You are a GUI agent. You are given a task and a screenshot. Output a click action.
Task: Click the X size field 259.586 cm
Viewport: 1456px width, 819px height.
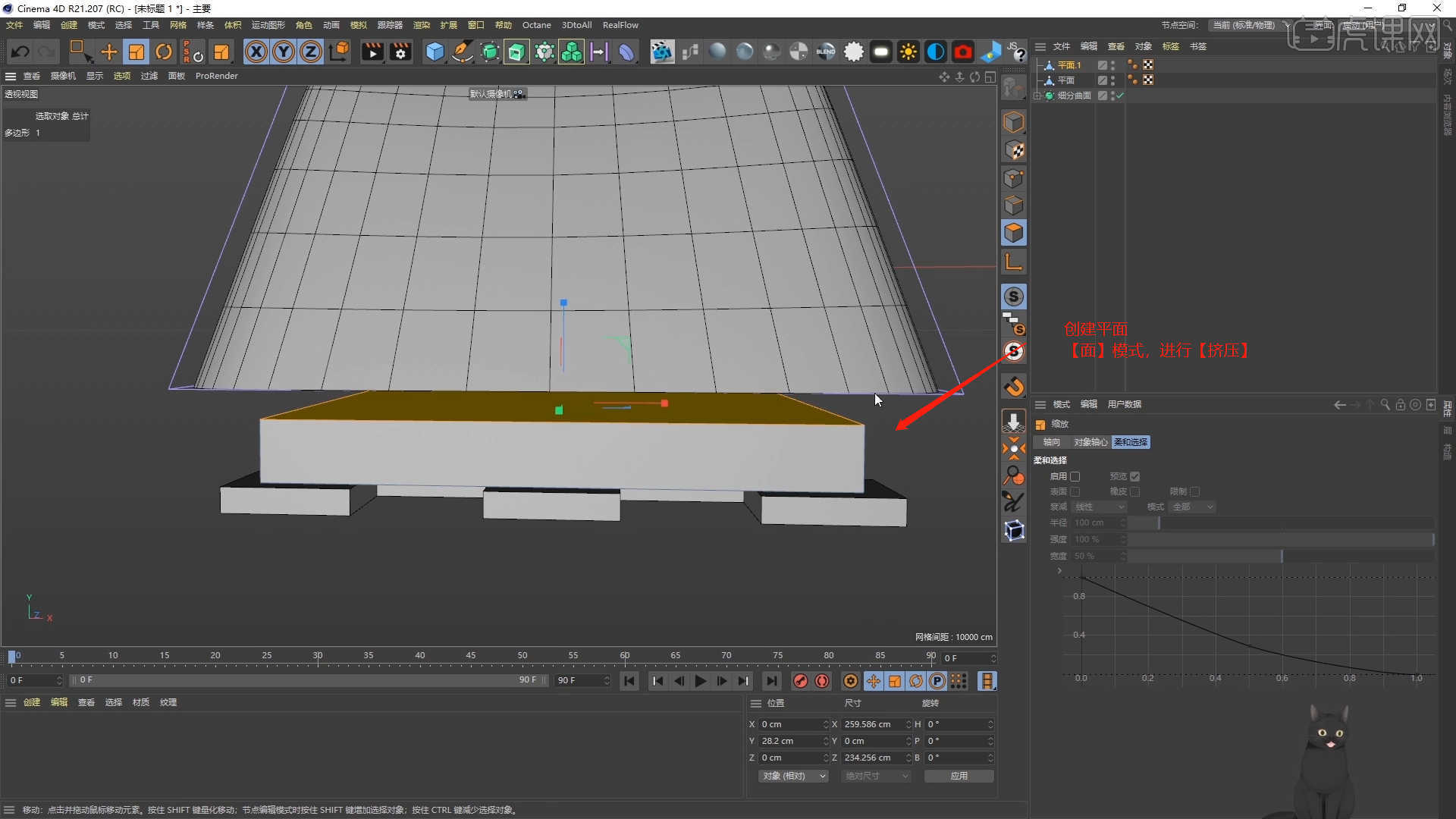tap(876, 724)
